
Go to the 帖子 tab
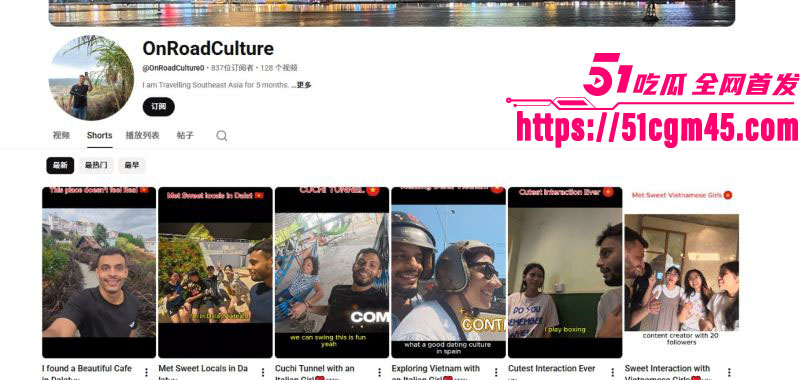pos(185,135)
